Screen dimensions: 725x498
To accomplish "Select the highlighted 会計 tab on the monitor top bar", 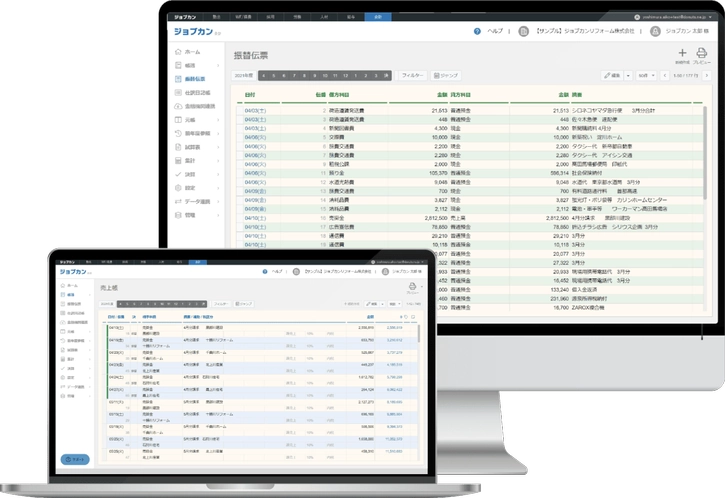I will tap(378, 17).
